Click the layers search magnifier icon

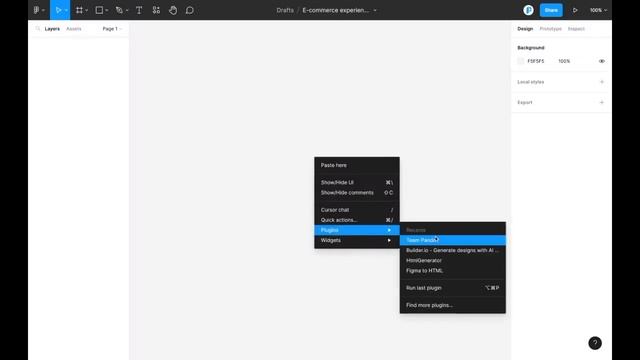[x=38, y=29]
